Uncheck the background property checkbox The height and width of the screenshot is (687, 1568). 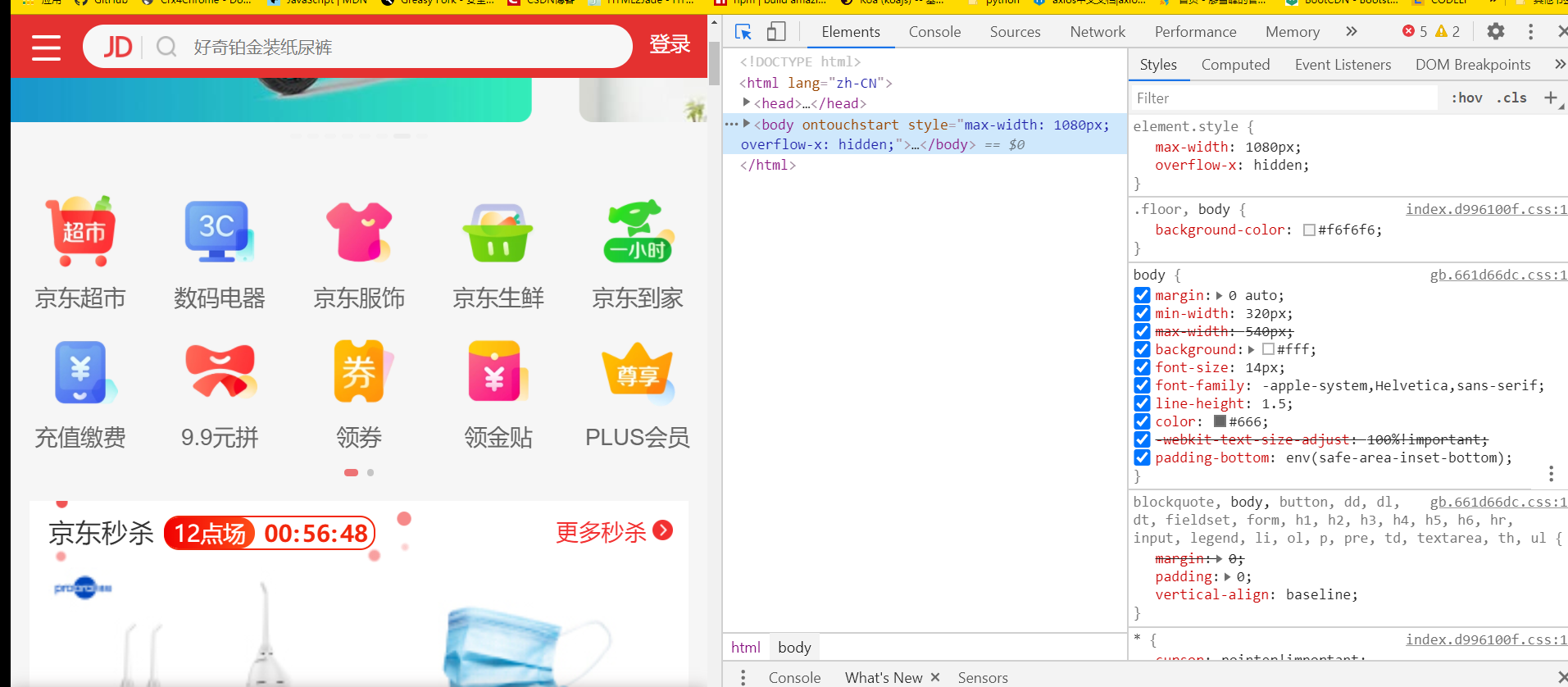(x=1142, y=349)
